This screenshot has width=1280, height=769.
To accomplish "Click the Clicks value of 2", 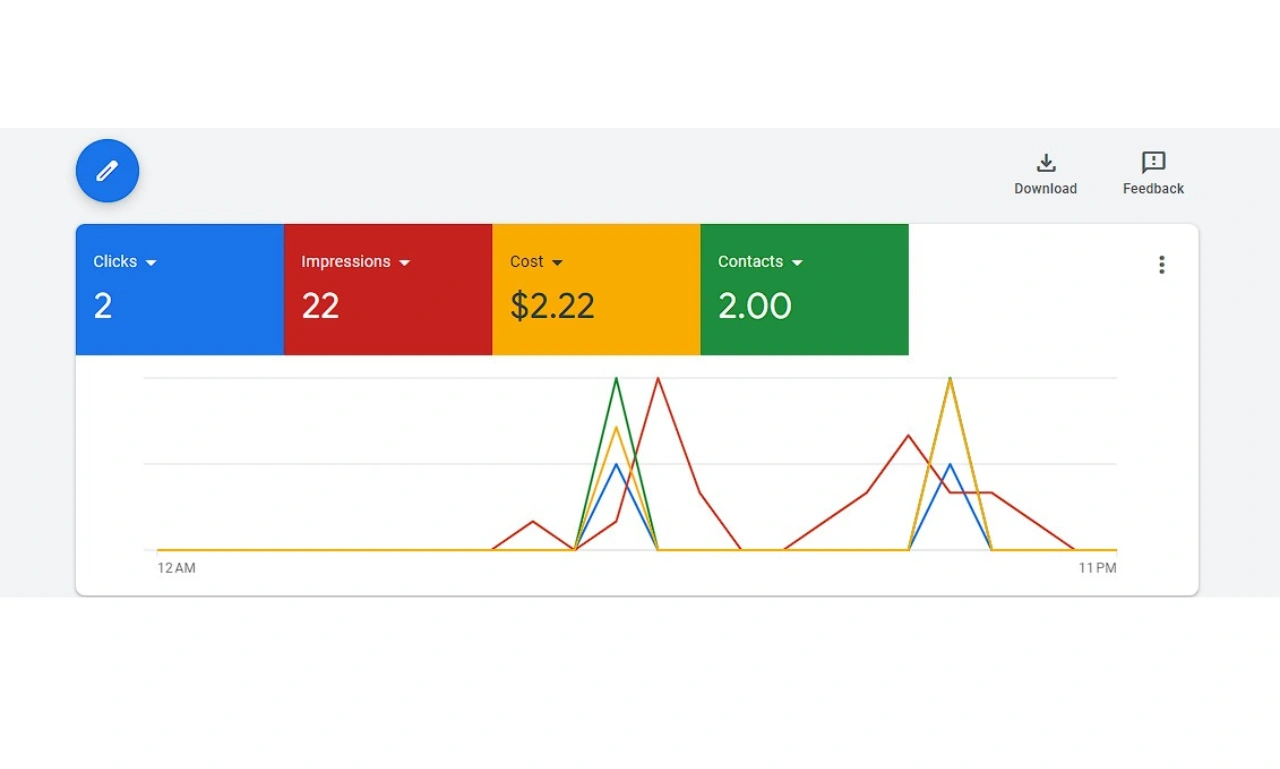I will [103, 306].
